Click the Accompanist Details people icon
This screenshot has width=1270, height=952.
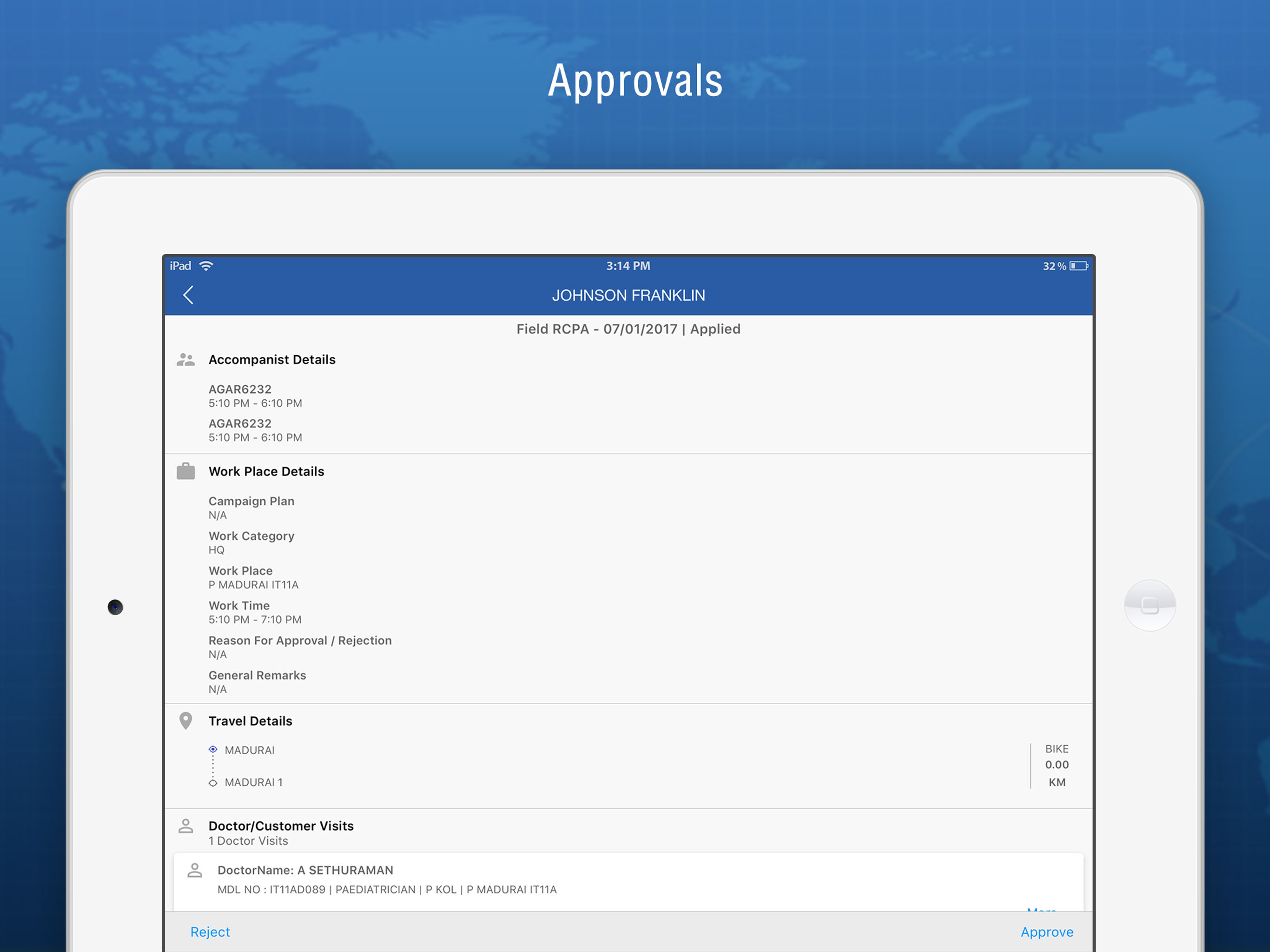coord(185,360)
